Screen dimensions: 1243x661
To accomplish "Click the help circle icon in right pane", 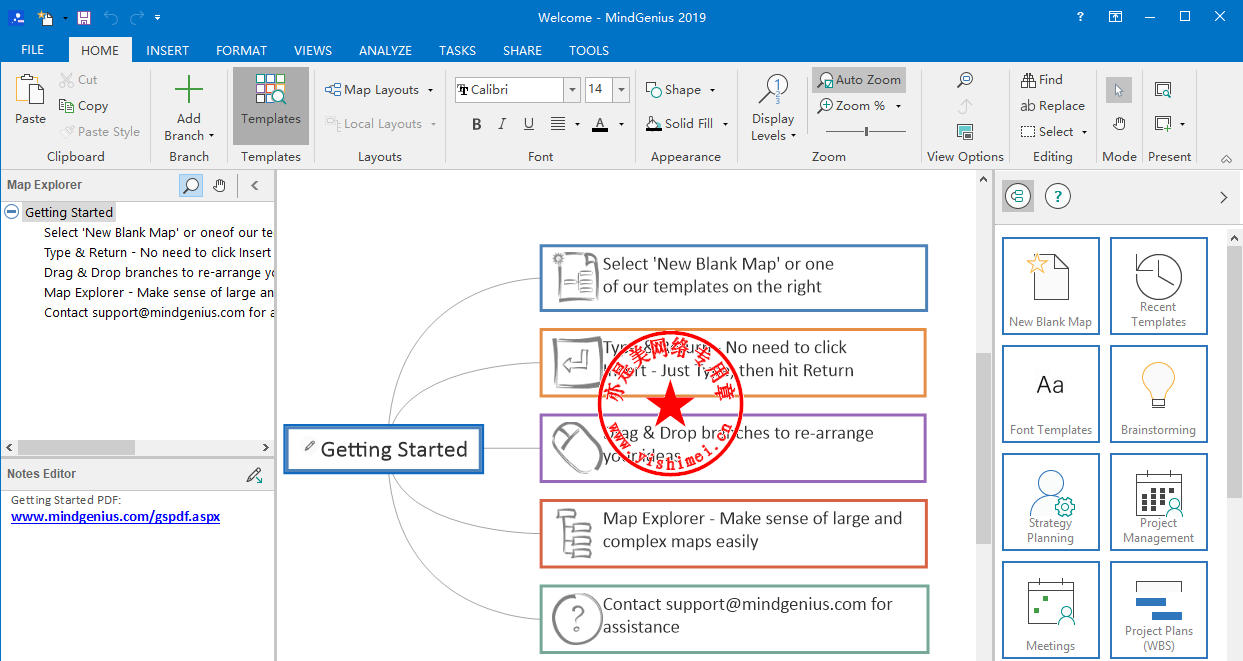I will pyautogui.click(x=1057, y=196).
